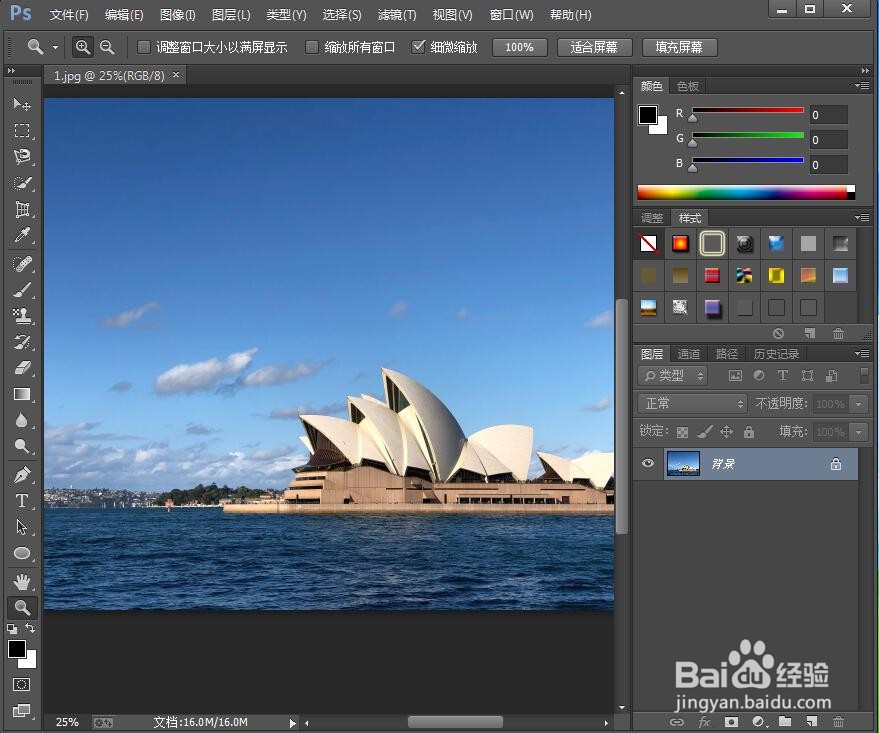Select the Quick Selection tool
This screenshot has width=879, height=733.
coord(22,183)
